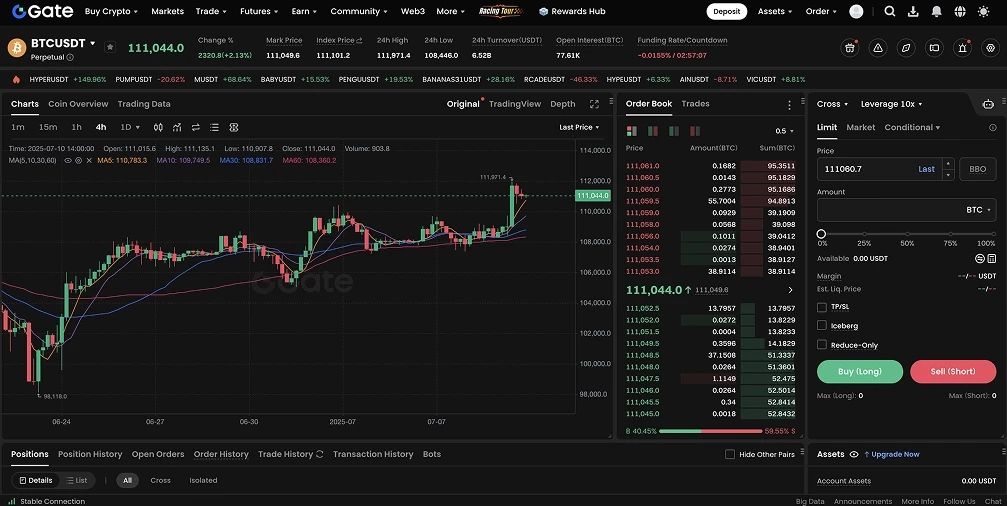
Task: Click the download app icon
Action: point(913,12)
